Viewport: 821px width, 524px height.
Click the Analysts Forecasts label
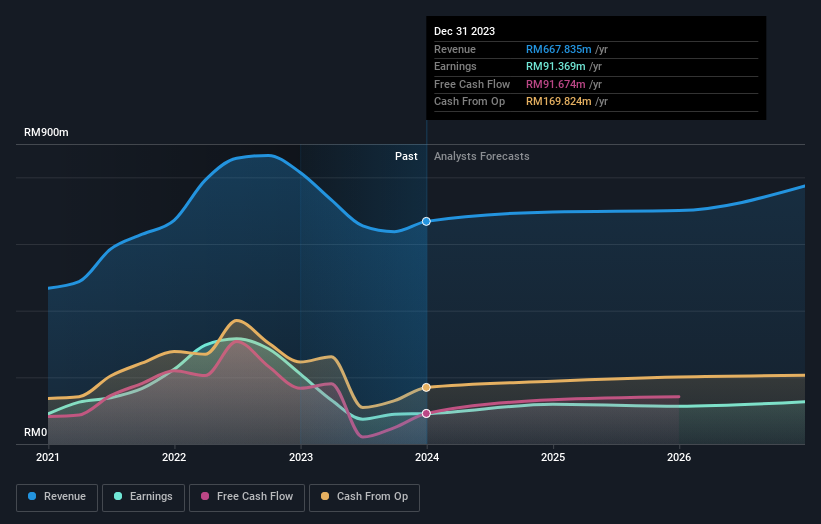click(x=482, y=157)
